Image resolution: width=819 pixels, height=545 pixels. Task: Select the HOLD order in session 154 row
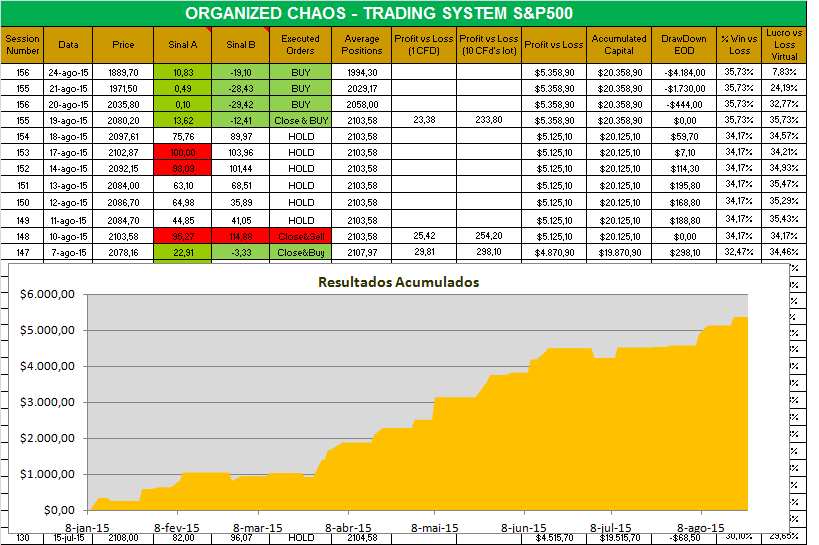coord(301,136)
